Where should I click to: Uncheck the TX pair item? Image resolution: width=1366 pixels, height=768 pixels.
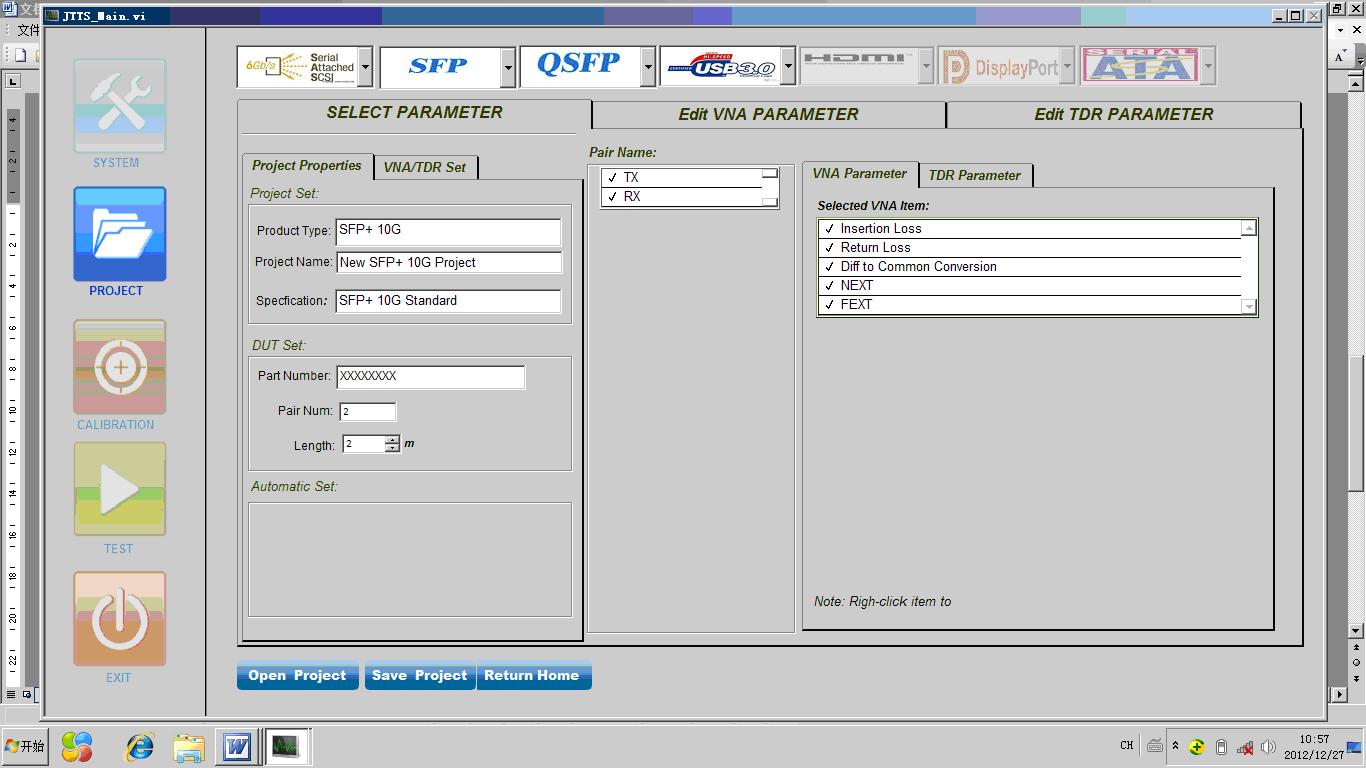pos(613,178)
